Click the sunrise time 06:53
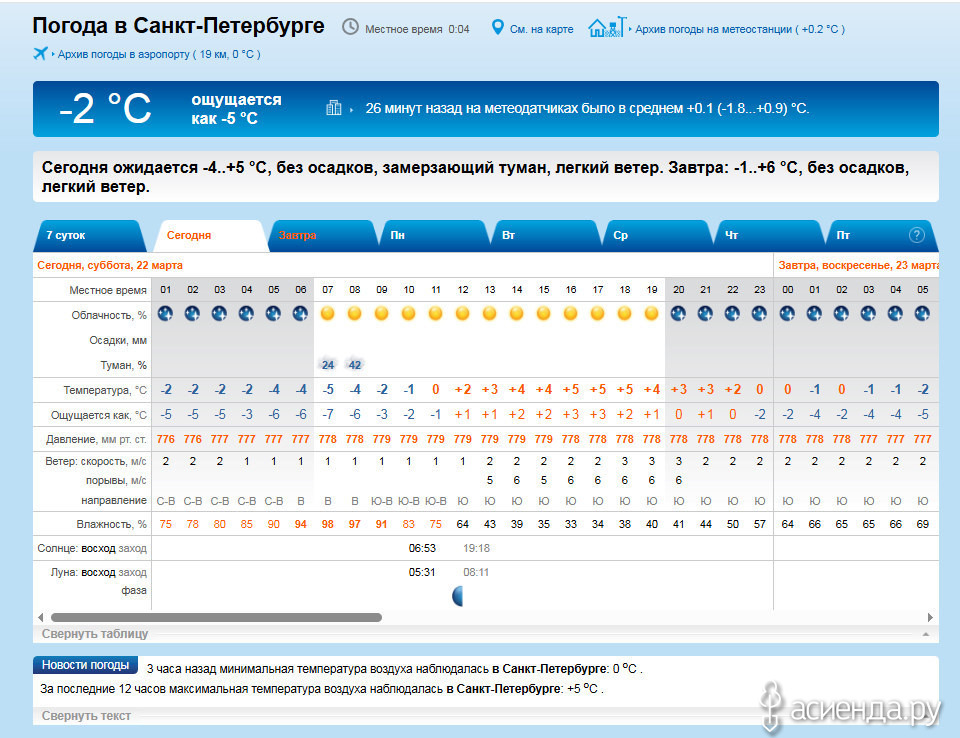The width and height of the screenshot is (960, 738). point(422,548)
